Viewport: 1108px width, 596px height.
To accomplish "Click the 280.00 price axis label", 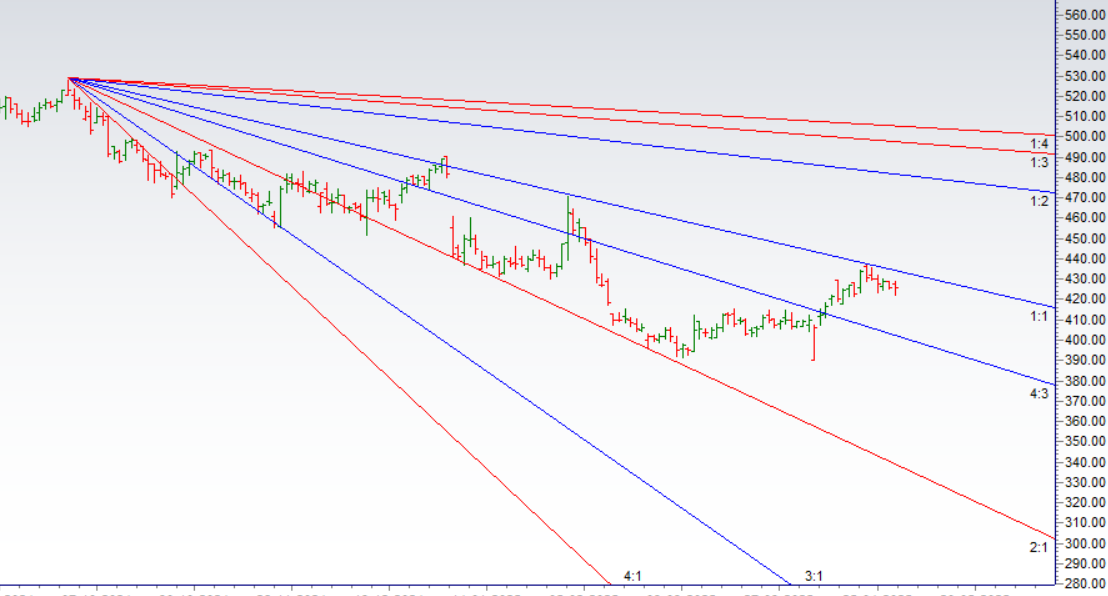I will (1085, 584).
